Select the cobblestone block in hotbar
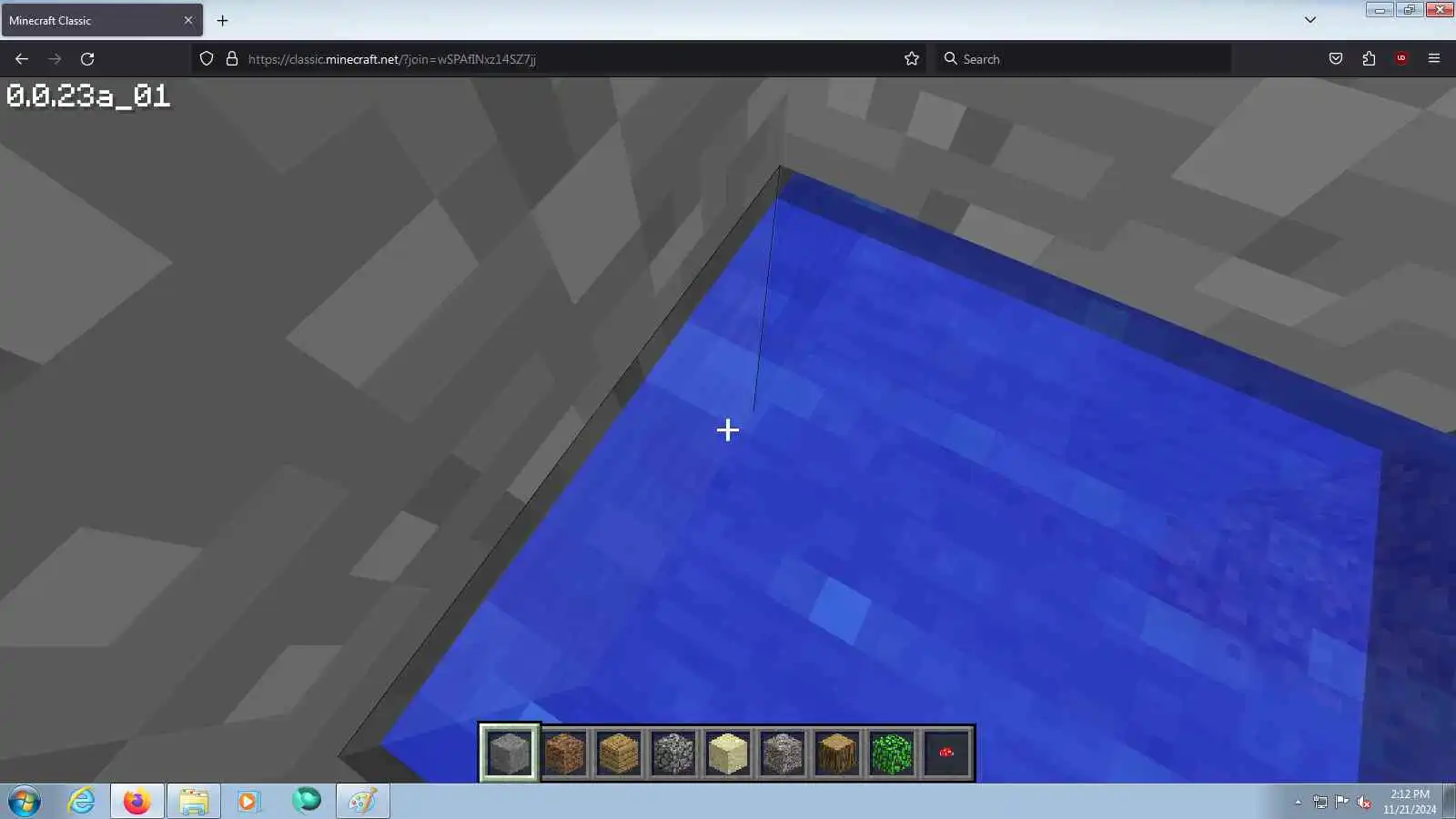This screenshot has width=1456, height=819. click(x=673, y=753)
